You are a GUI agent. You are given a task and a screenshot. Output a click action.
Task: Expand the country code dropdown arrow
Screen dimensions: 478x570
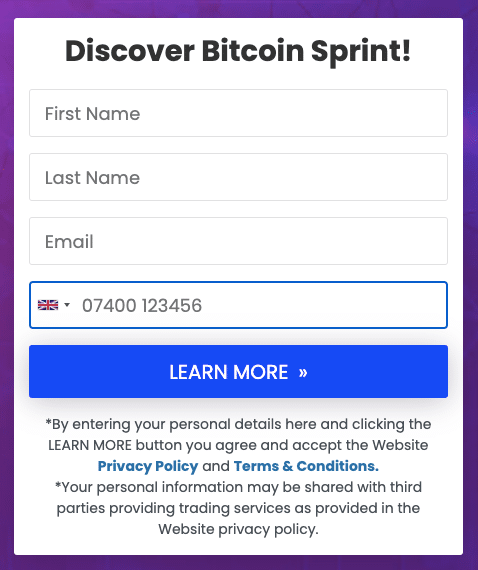click(x=67, y=305)
